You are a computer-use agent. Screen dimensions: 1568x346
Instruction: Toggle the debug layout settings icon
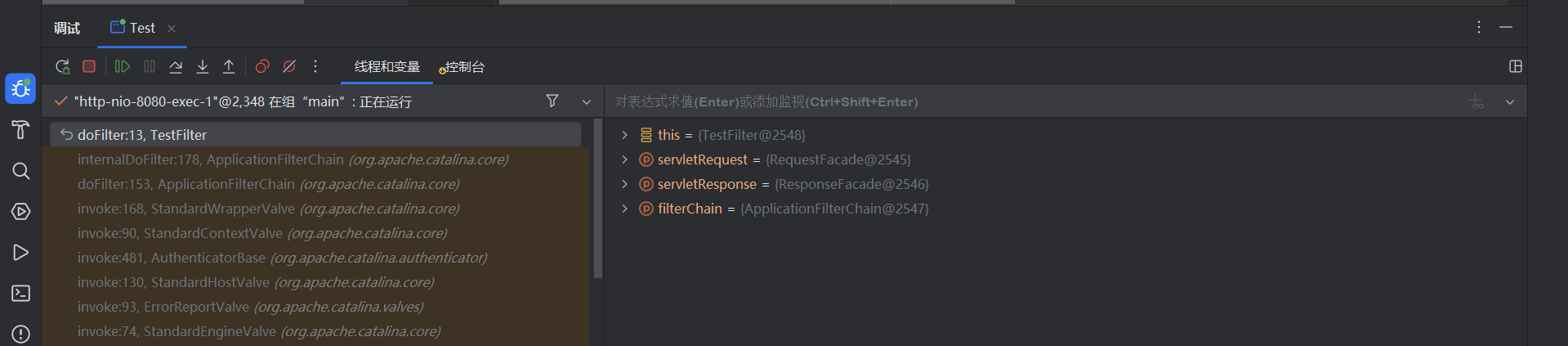pyautogui.click(x=1515, y=66)
